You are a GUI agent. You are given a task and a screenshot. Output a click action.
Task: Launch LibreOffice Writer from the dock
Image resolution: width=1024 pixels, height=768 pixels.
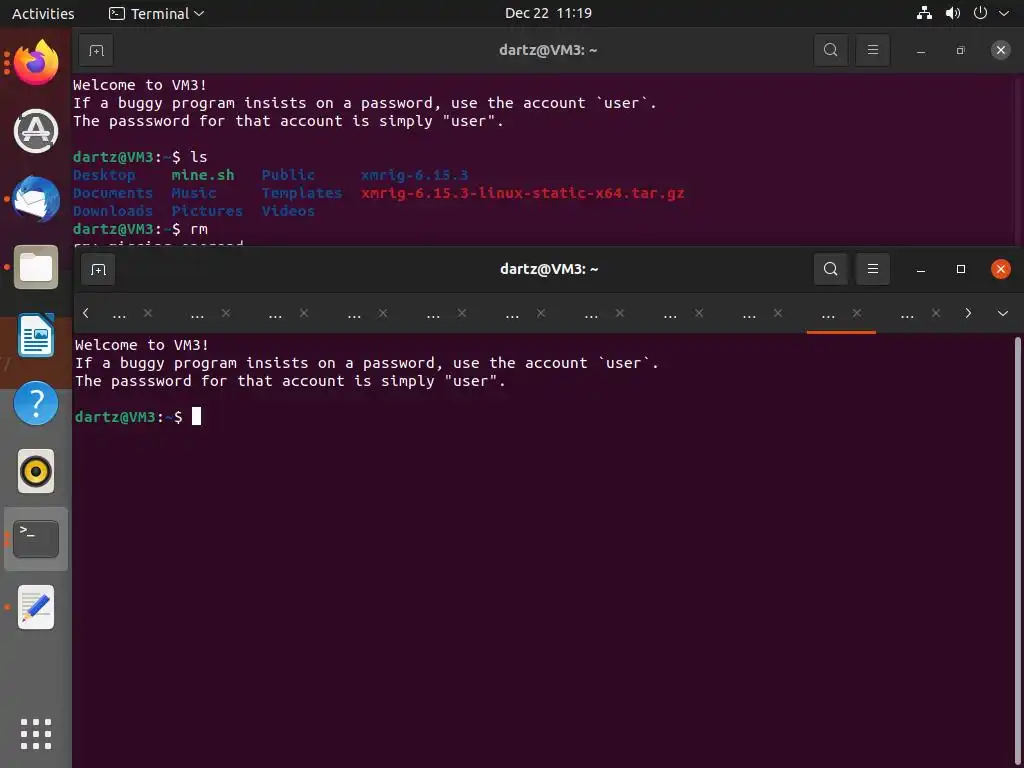click(x=36, y=335)
